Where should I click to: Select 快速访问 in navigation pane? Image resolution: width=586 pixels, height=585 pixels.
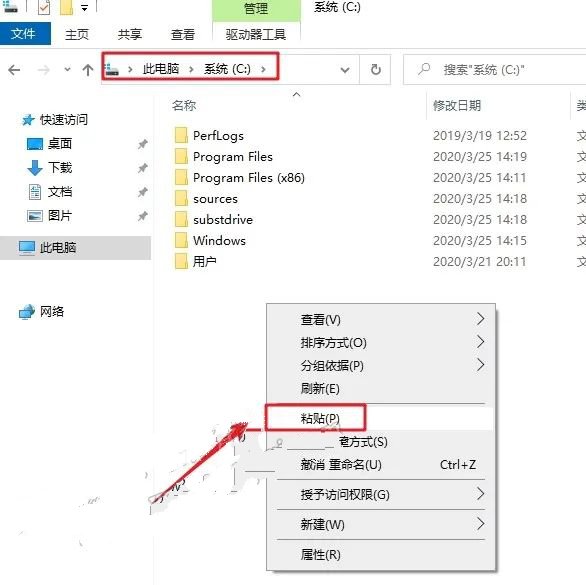pyautogui.click(x=64, y=120)
